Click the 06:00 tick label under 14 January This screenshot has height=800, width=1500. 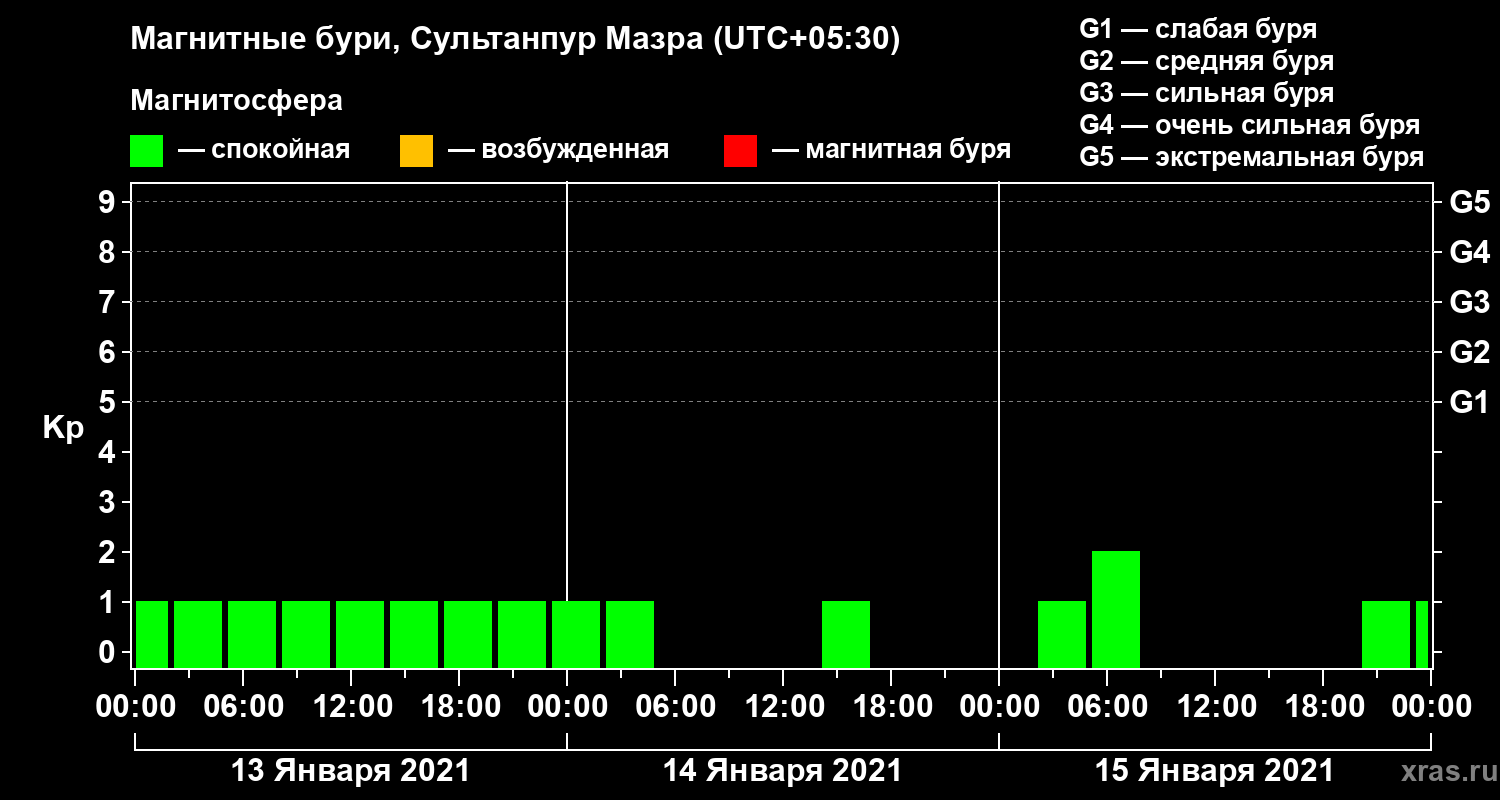(675, 707)
